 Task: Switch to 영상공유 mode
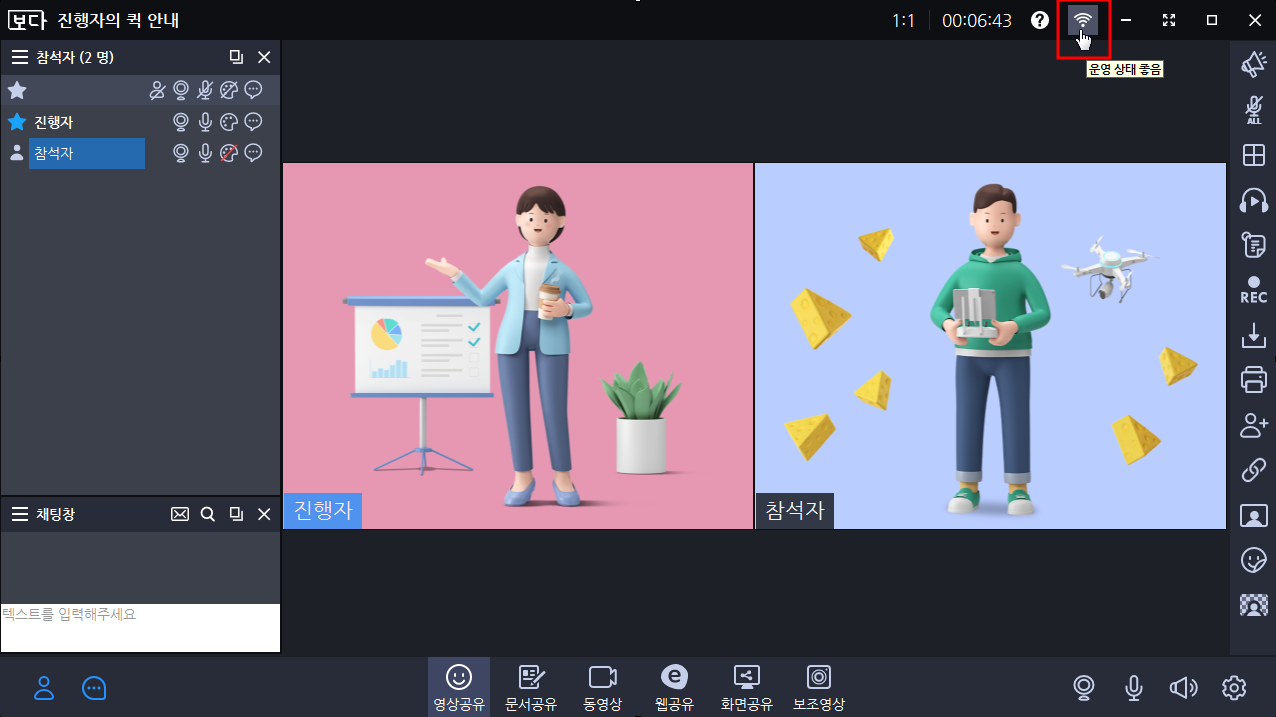click(x=459, y=687)
